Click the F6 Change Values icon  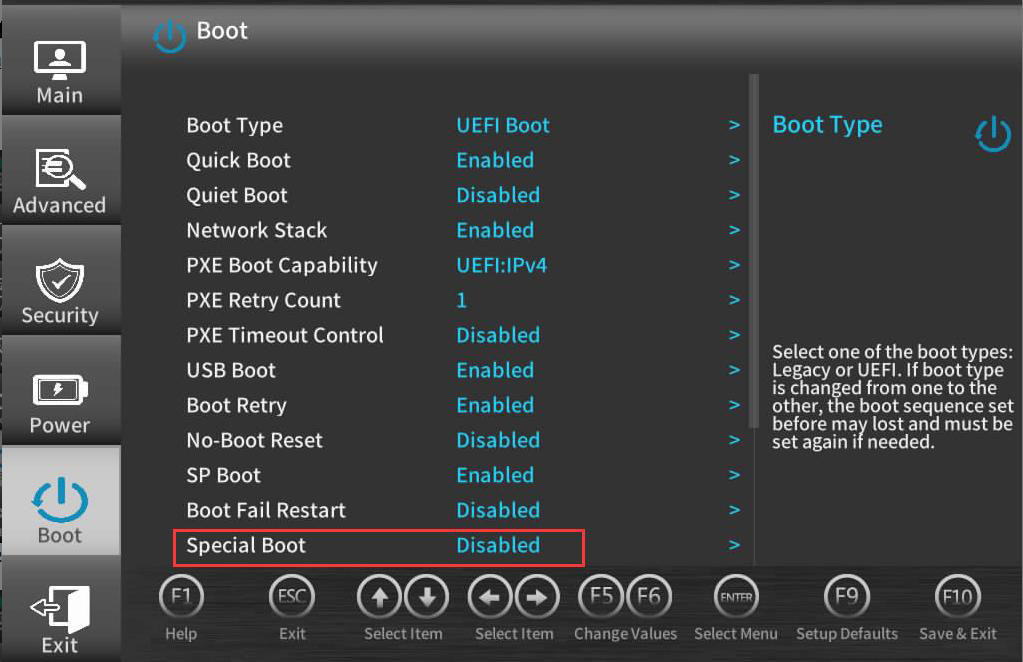[x=649, y=598]
